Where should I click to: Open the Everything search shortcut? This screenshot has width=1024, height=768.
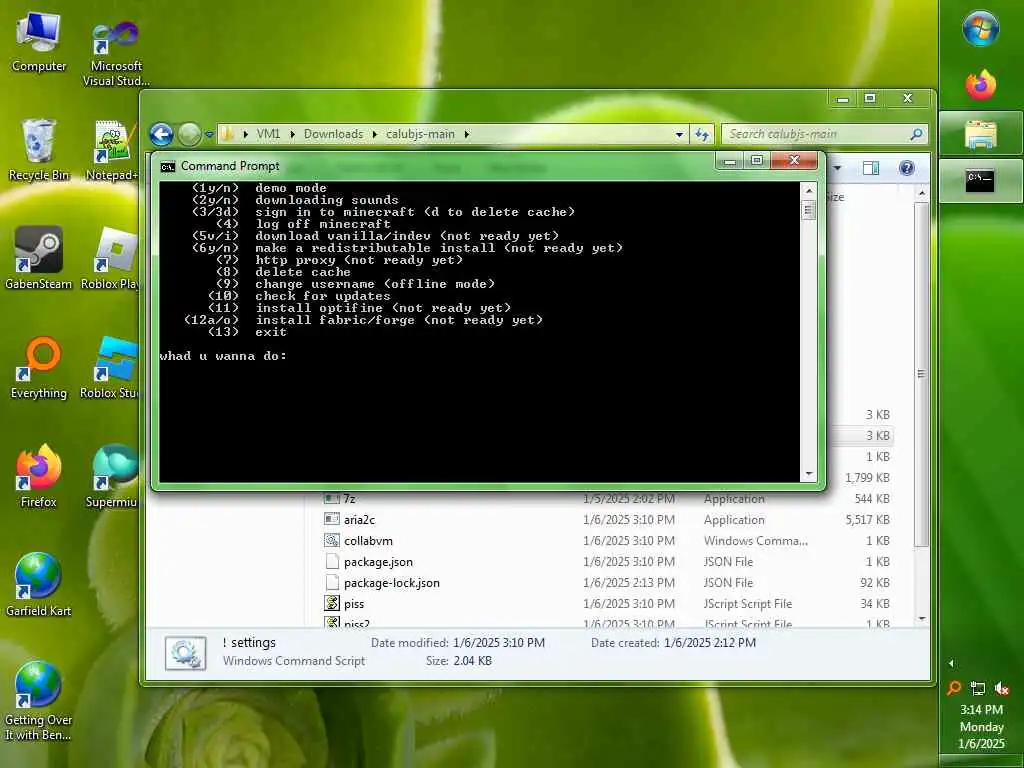(x=39, y=368)
